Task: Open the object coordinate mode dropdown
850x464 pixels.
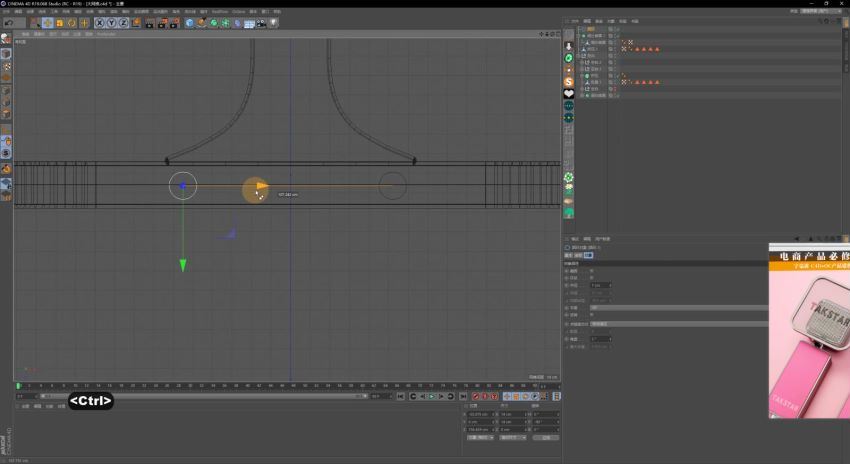Action: 480,437
